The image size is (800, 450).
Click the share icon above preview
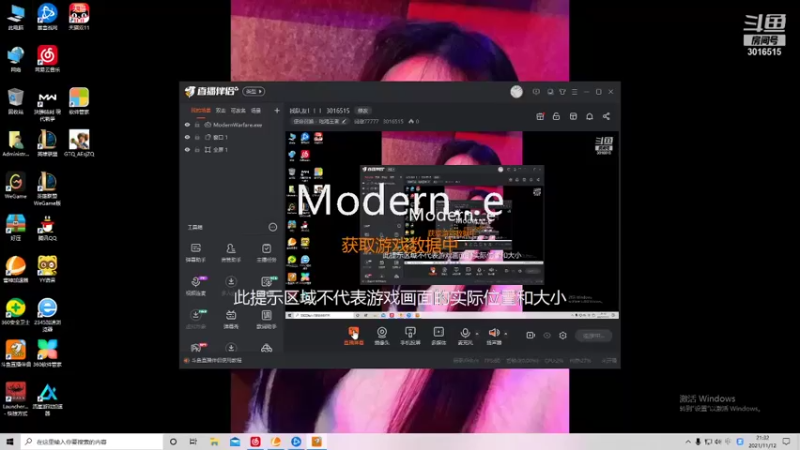coord(606,116)
